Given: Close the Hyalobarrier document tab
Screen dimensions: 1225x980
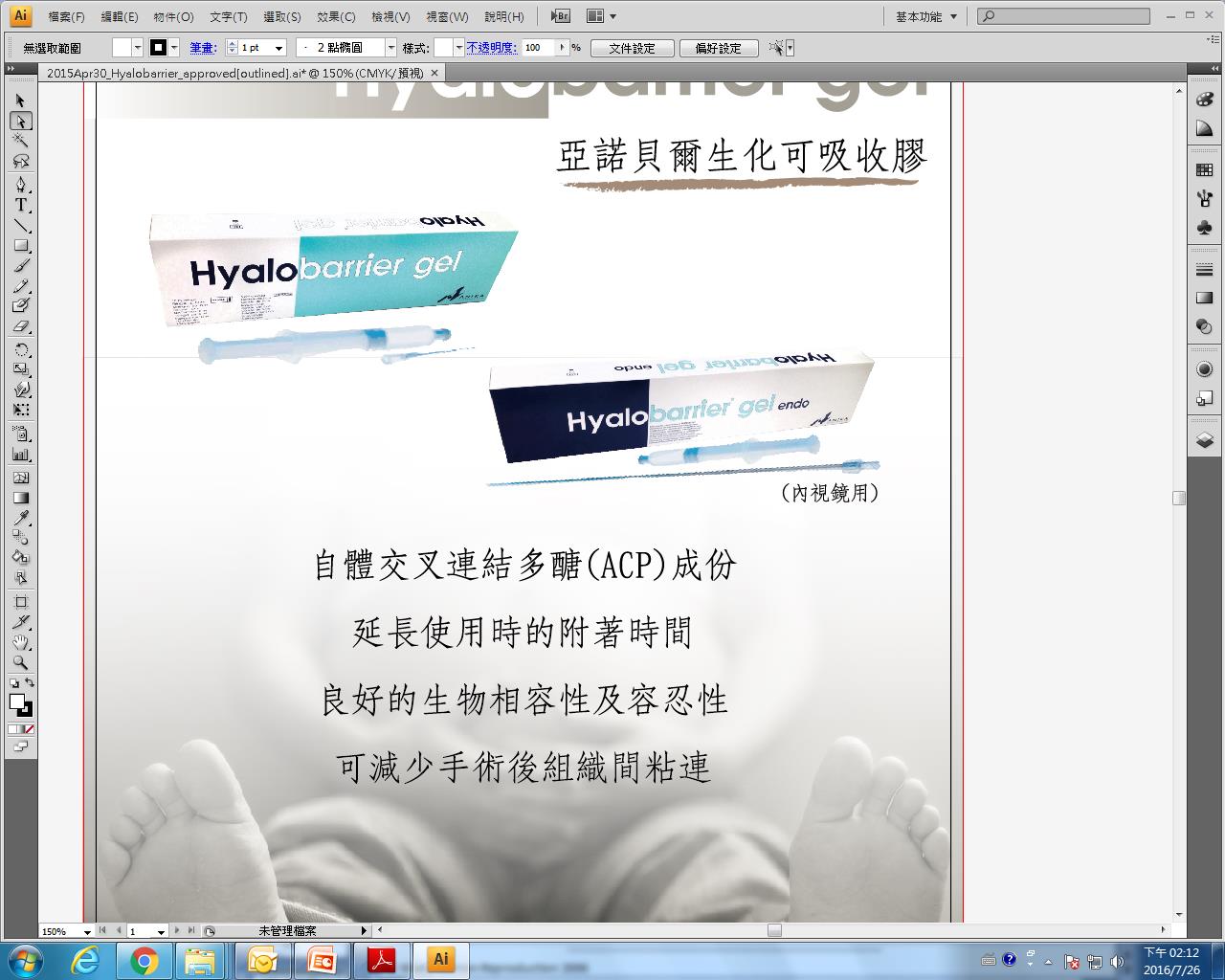Looking at the screenshot, I should 434,73.
